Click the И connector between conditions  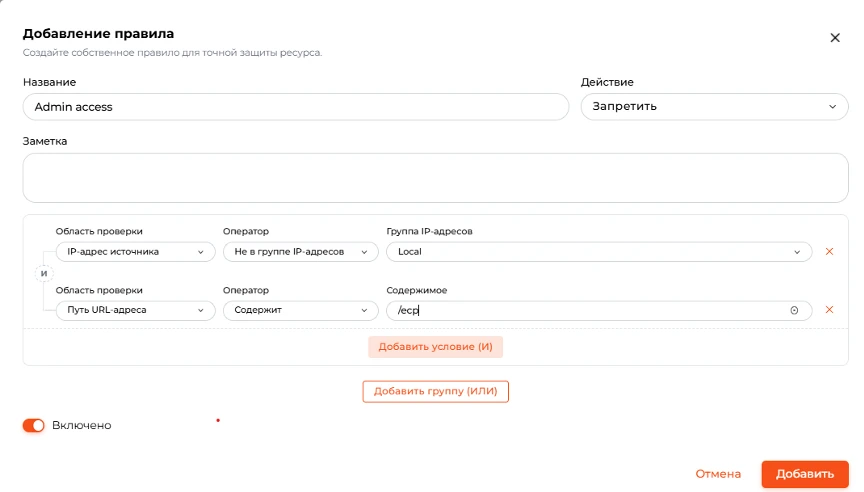pos(44,273)
